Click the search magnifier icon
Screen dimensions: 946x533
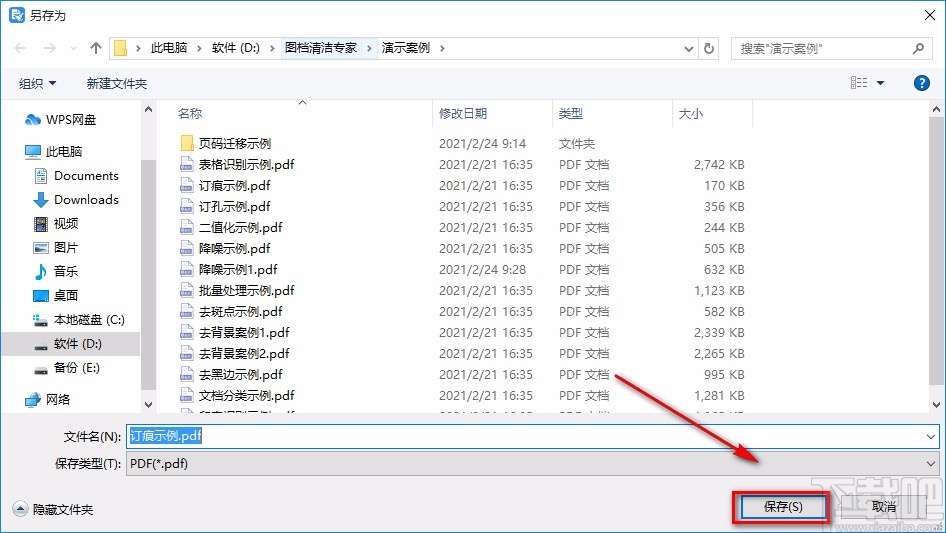coord(918,48)
